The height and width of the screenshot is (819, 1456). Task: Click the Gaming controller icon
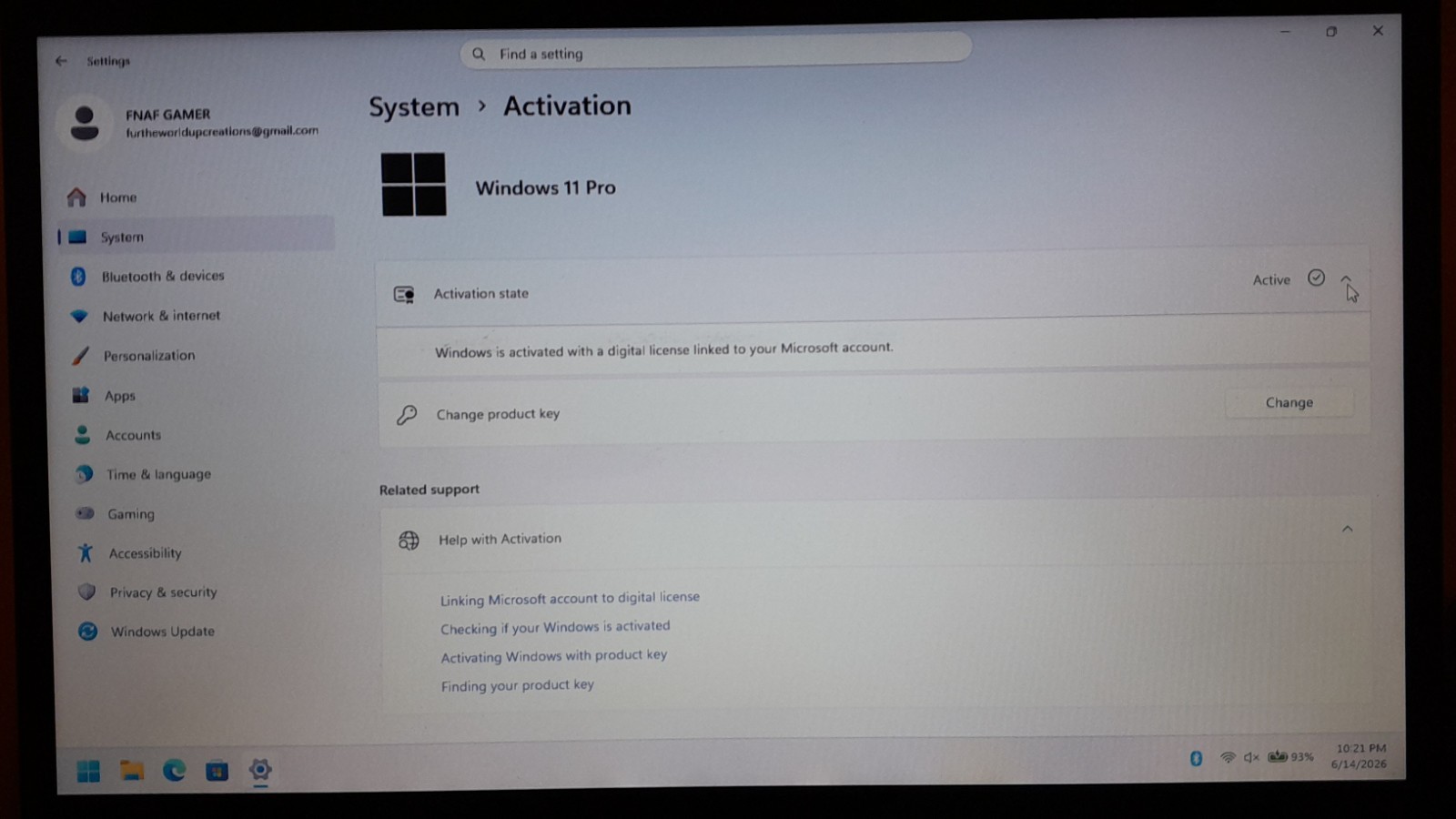86,513
